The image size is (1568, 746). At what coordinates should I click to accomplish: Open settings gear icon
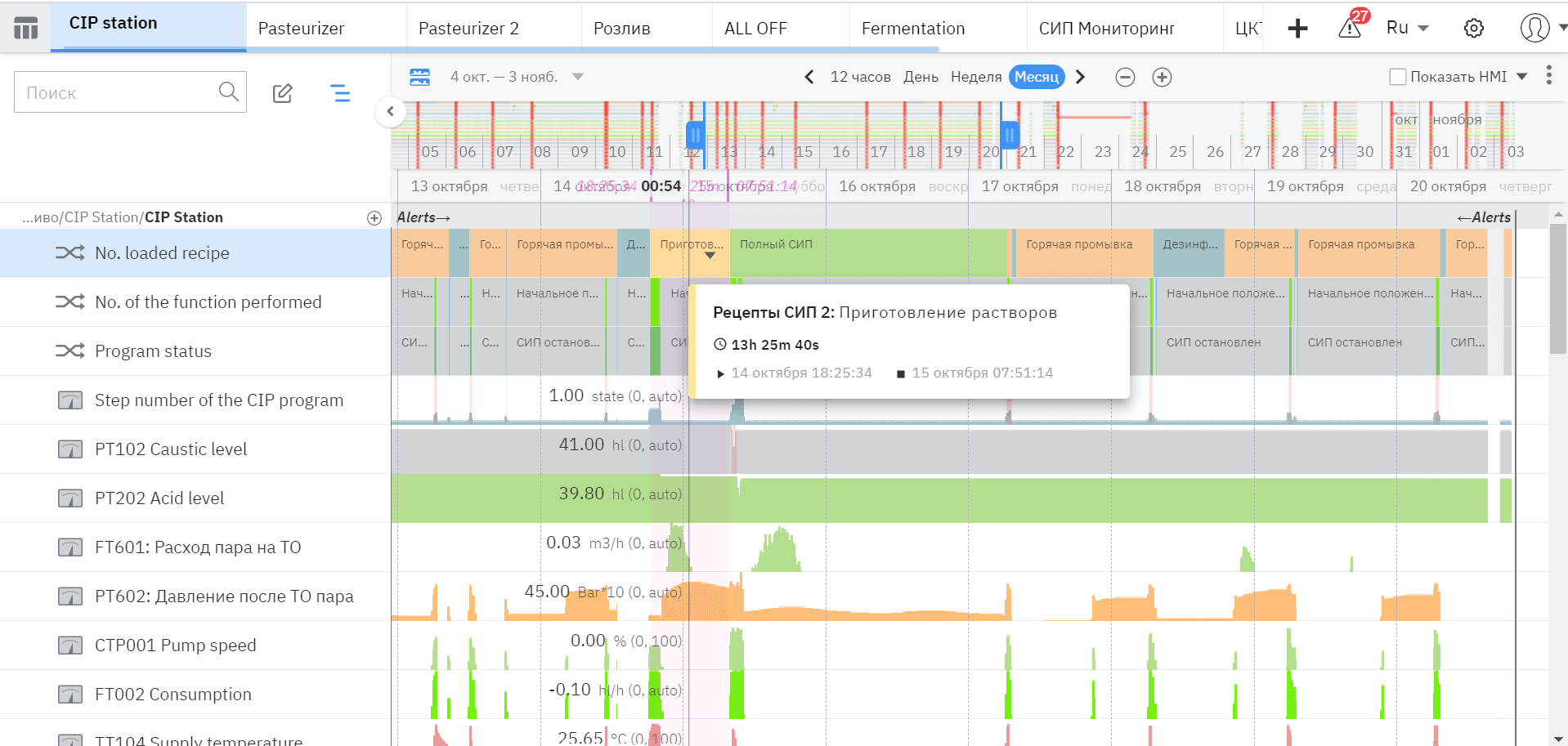(1473, 29)
